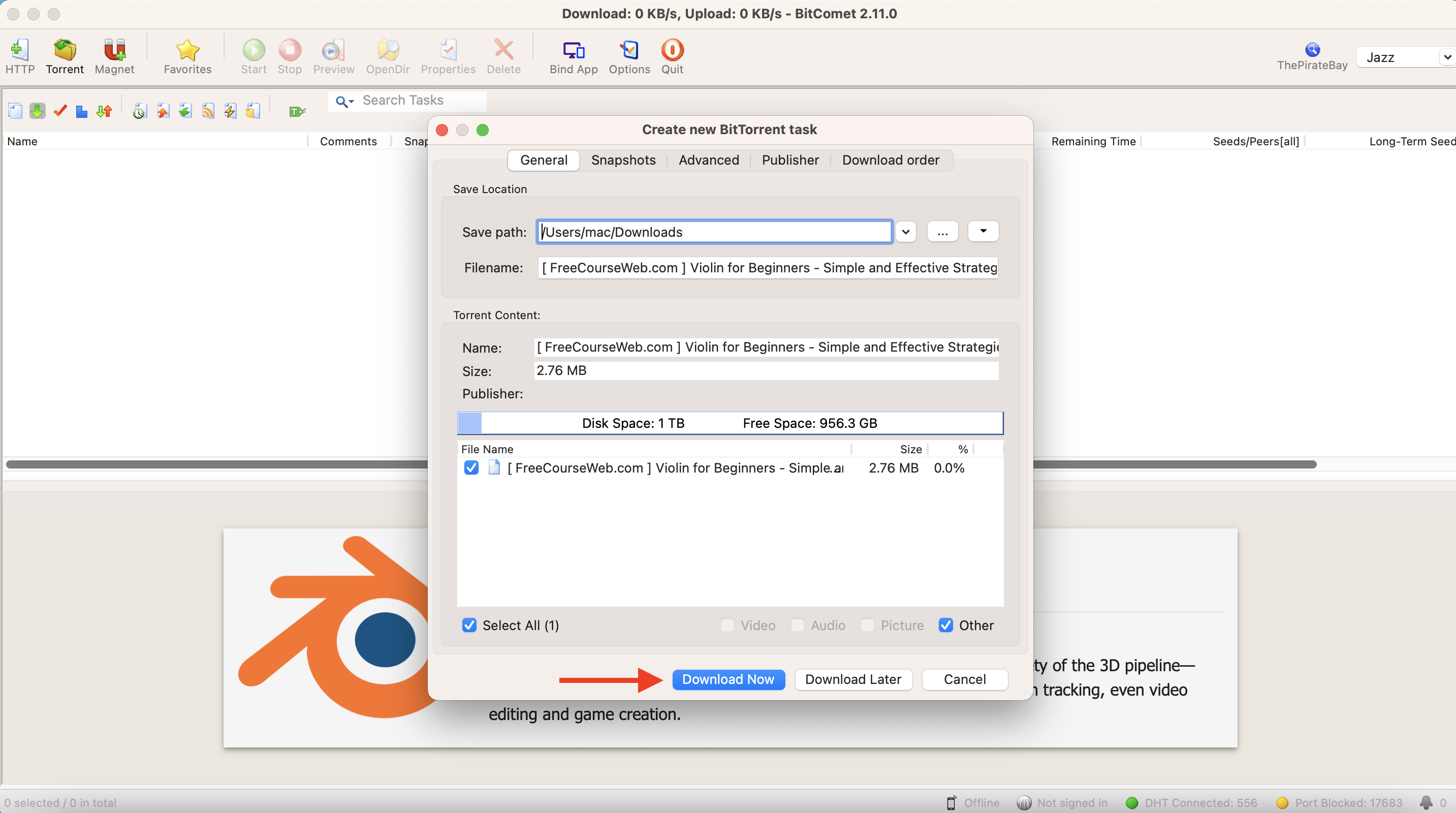Click the blue block filter icon

(82, 111)
